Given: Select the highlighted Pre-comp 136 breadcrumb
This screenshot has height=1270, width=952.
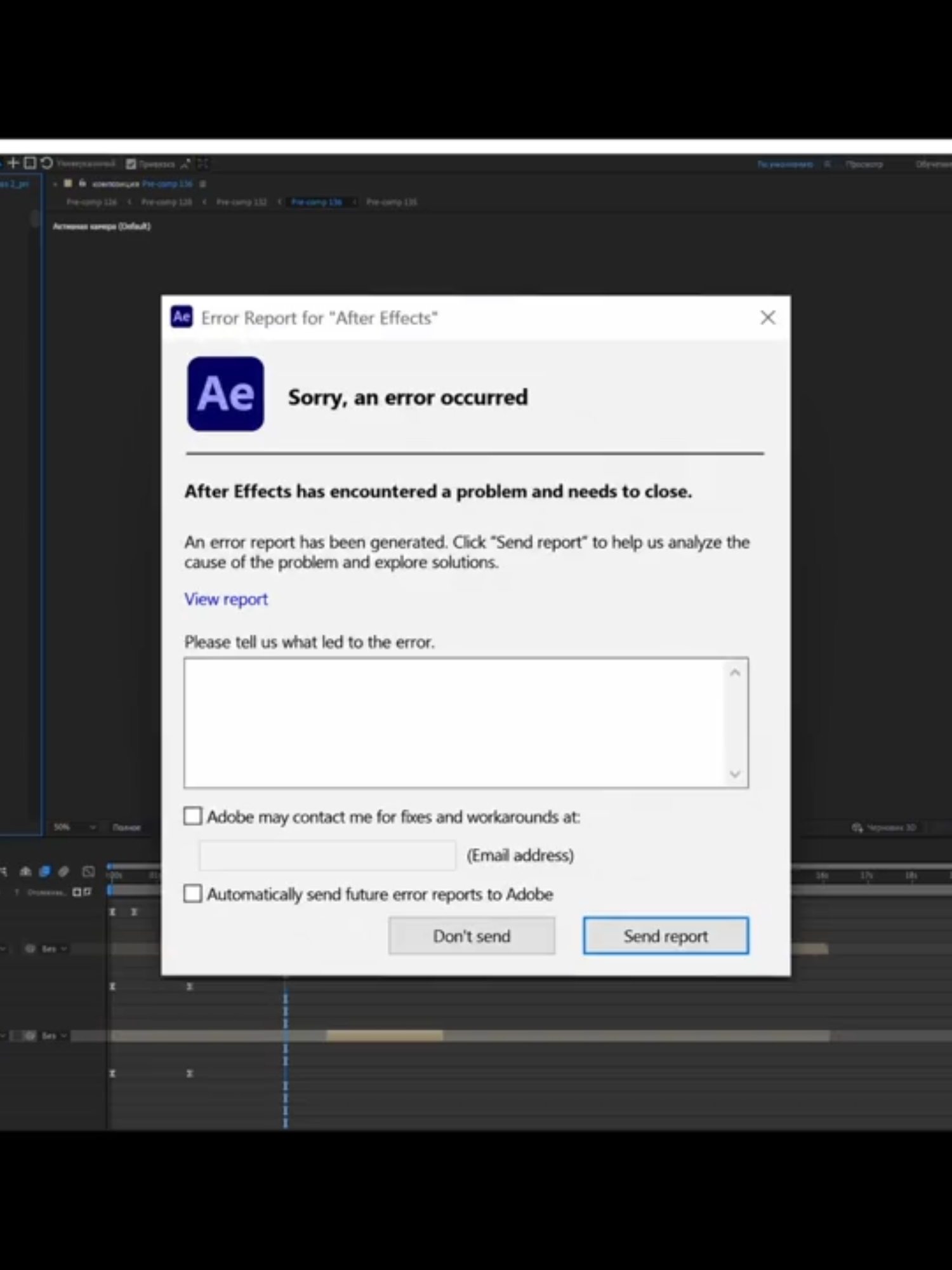Looking at the screenshot, I should pos(317,202).
